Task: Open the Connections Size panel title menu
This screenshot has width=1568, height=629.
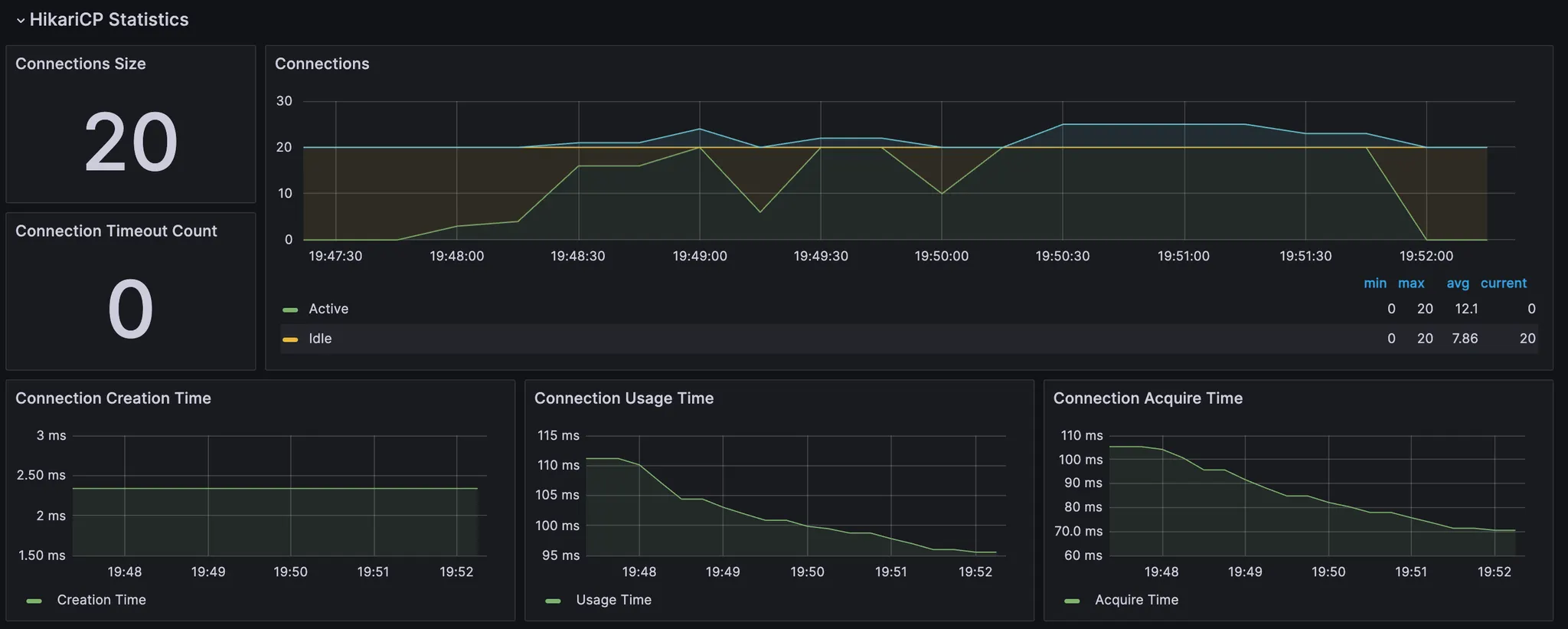Action: pyautogui.click(x=80, y=64)
